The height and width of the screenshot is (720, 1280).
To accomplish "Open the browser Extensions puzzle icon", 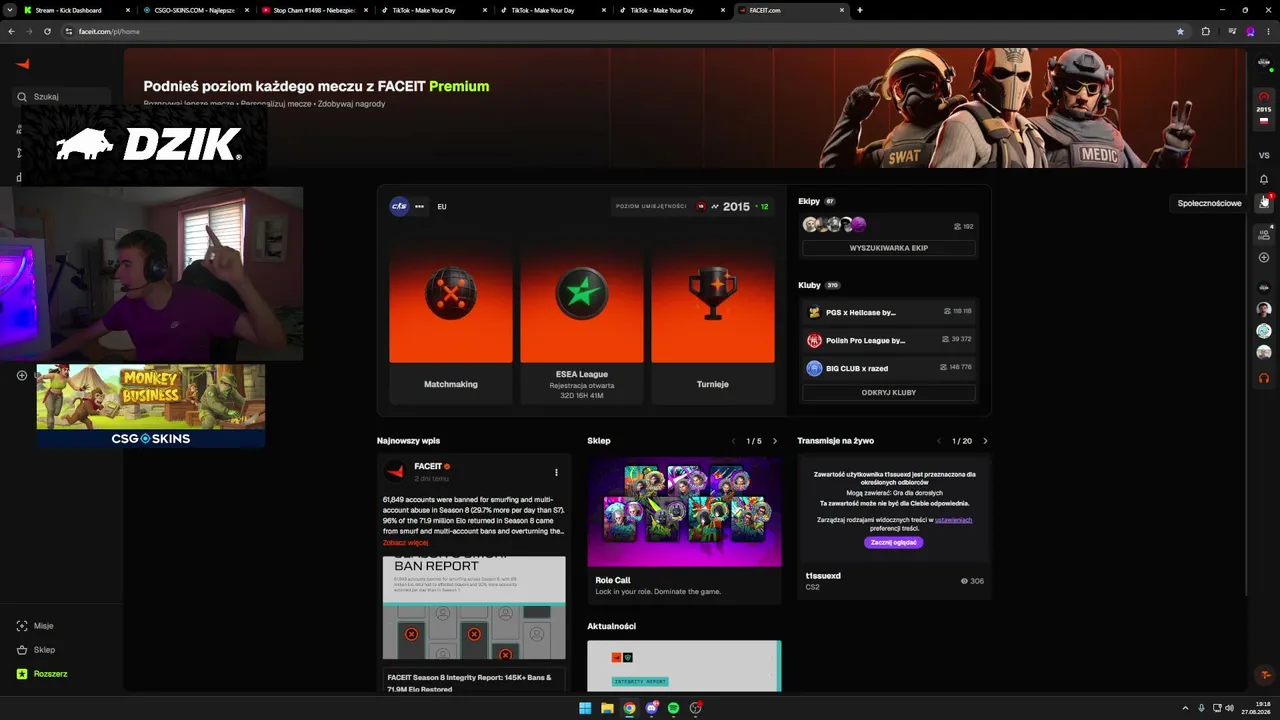I will click(1205, 31).
